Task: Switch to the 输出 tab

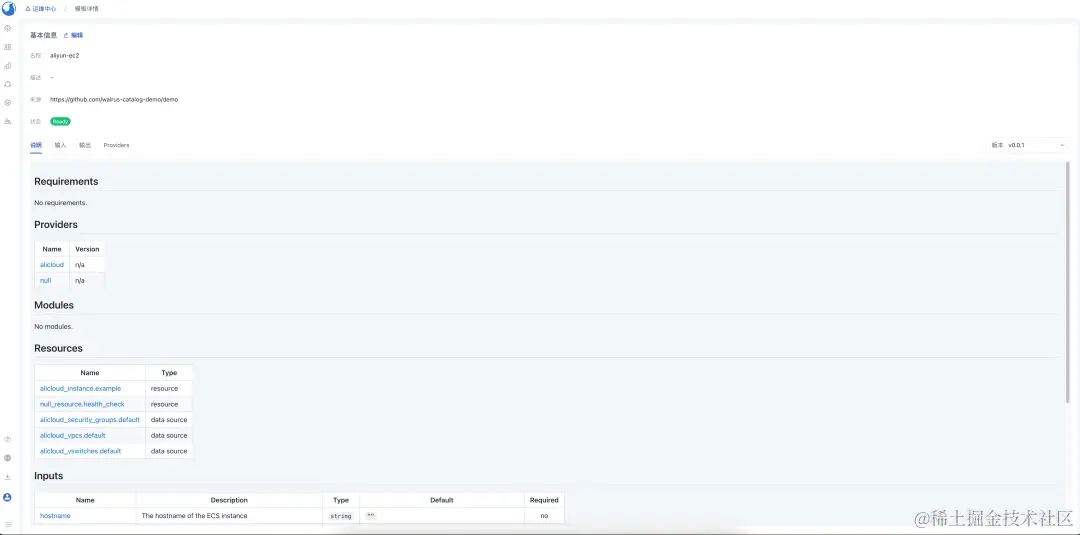Action: click(x=85, y=145)
